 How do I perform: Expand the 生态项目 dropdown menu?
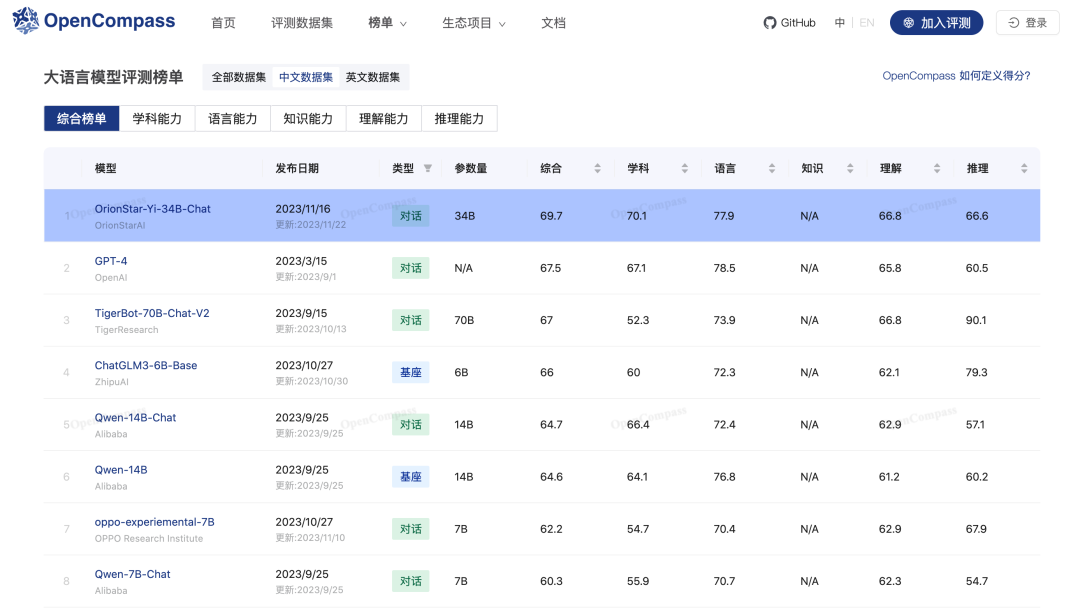(474, 23)
